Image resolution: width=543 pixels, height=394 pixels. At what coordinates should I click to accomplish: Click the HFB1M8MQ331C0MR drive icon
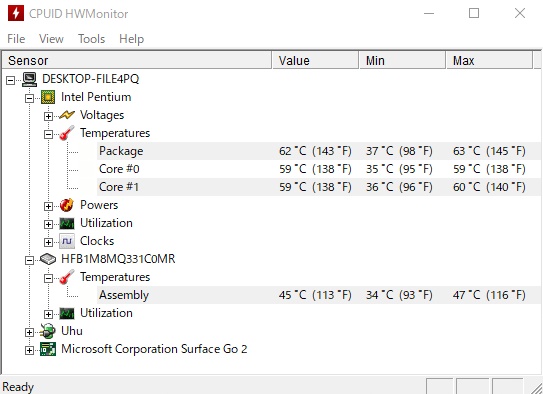pyautogui.click(x=48, y=259)
